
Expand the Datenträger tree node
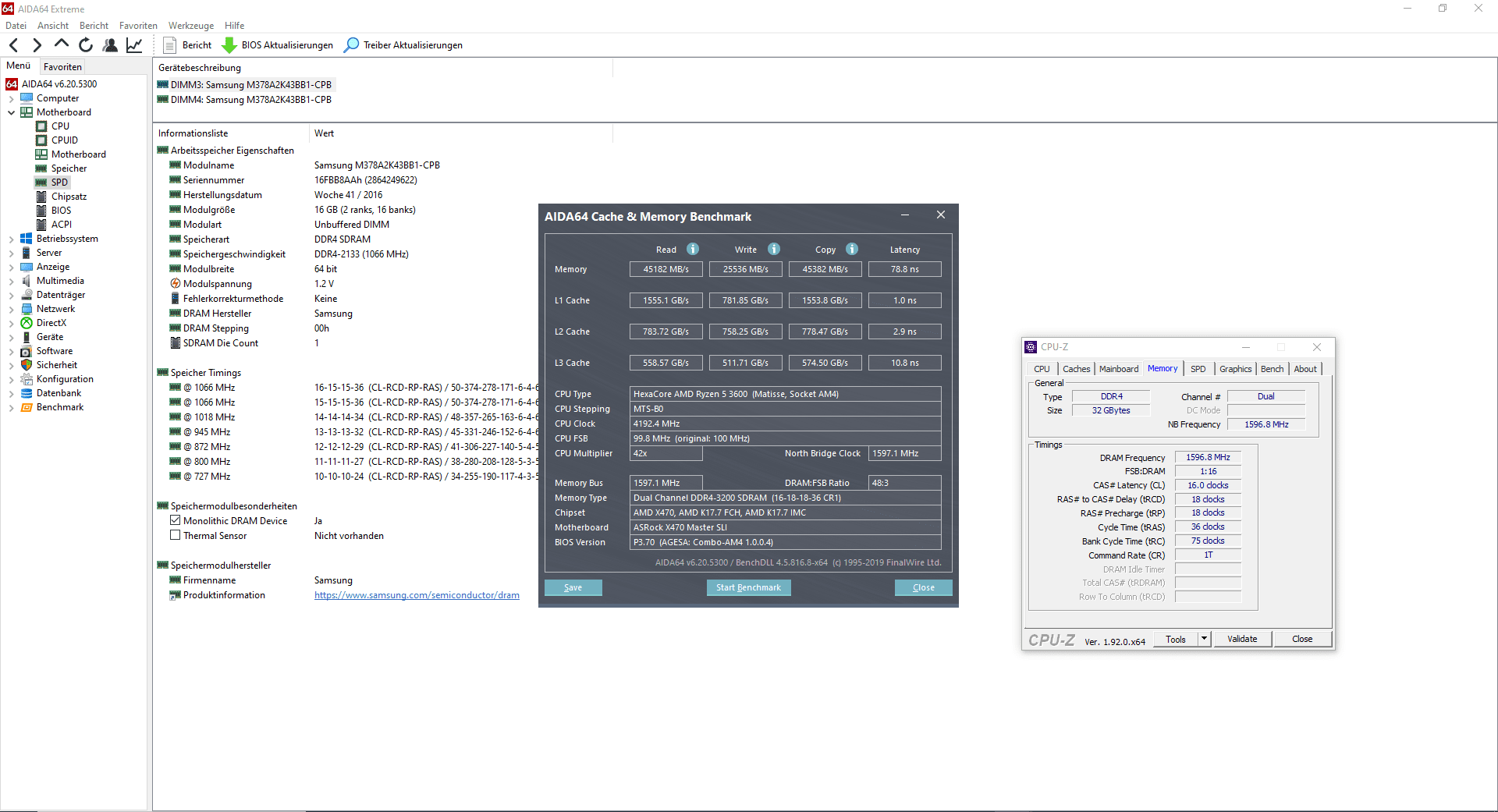11,296
